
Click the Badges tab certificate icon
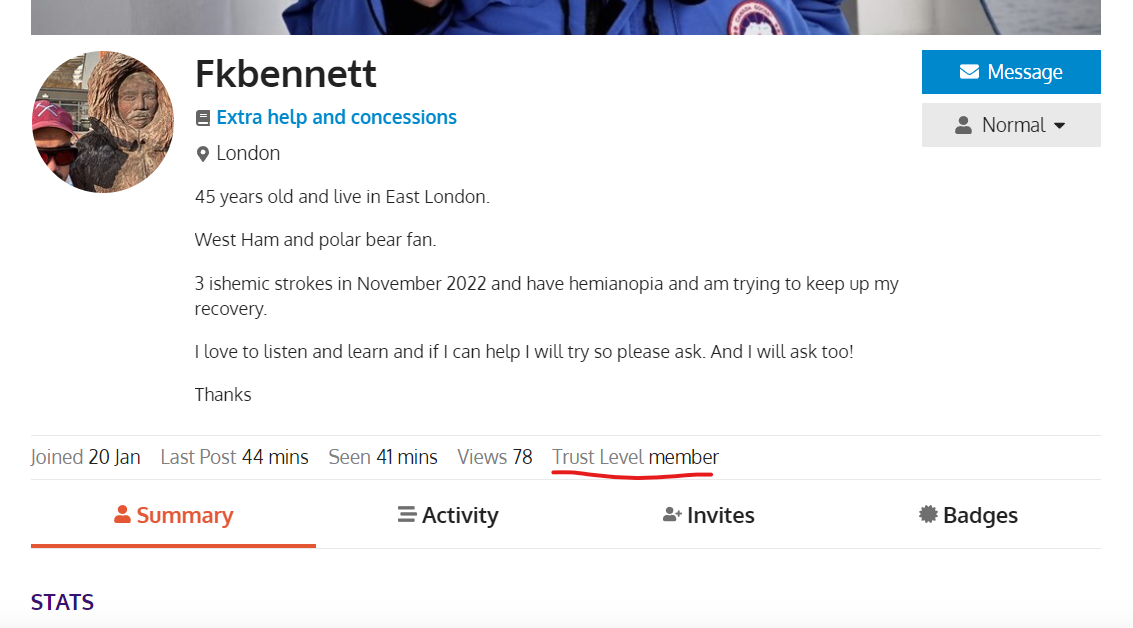[x=928, y=515]
